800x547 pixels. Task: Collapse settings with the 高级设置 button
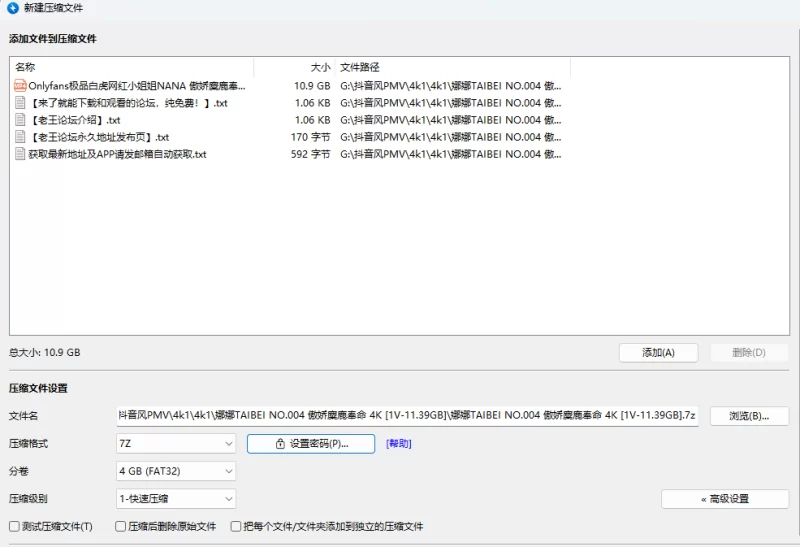pyautogui.click(x=724, y=499)
